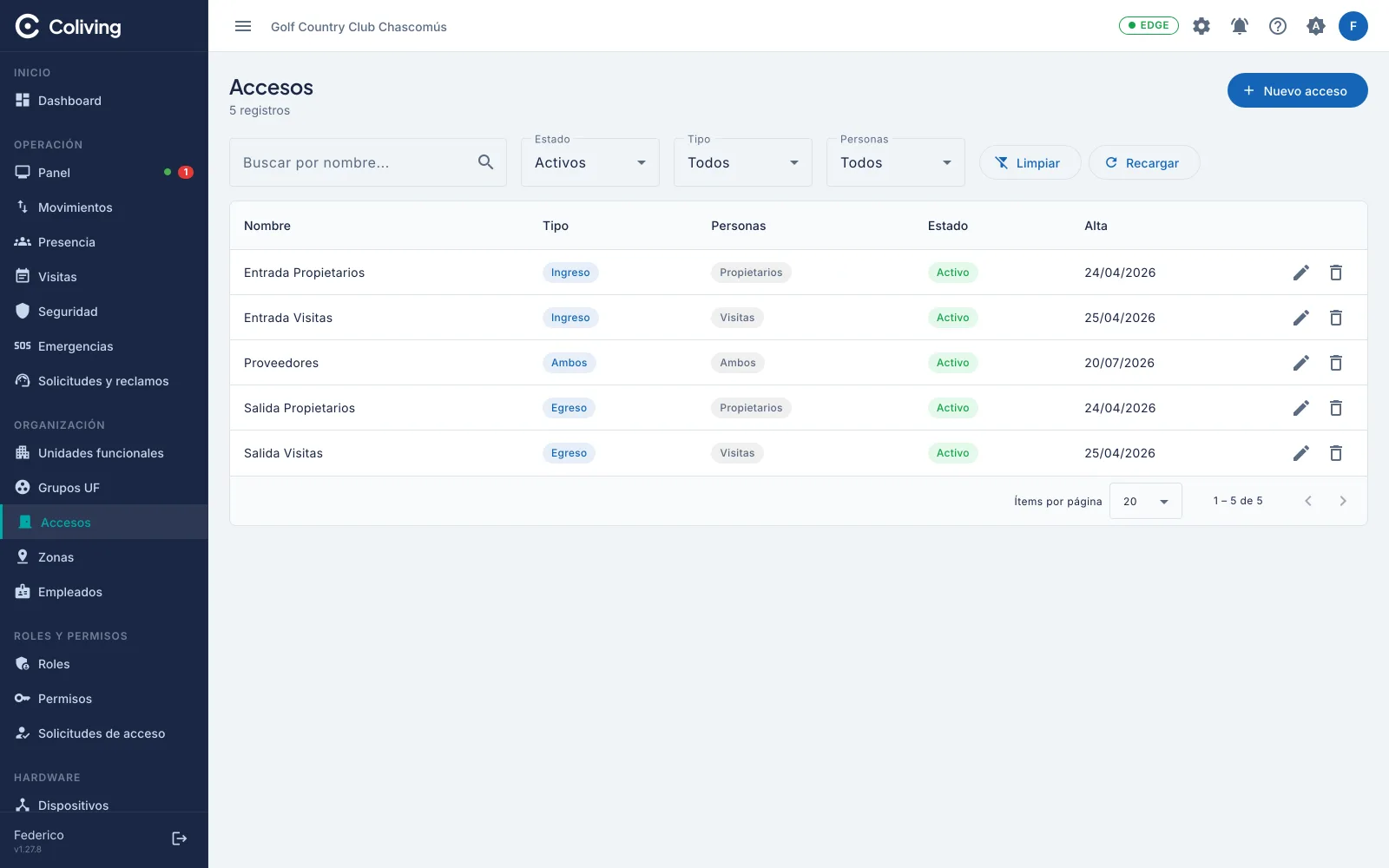This screenshot has height=868, width=1389.
Task: Delete the Entrada Propietarios access
Action: click(1336, 273)
